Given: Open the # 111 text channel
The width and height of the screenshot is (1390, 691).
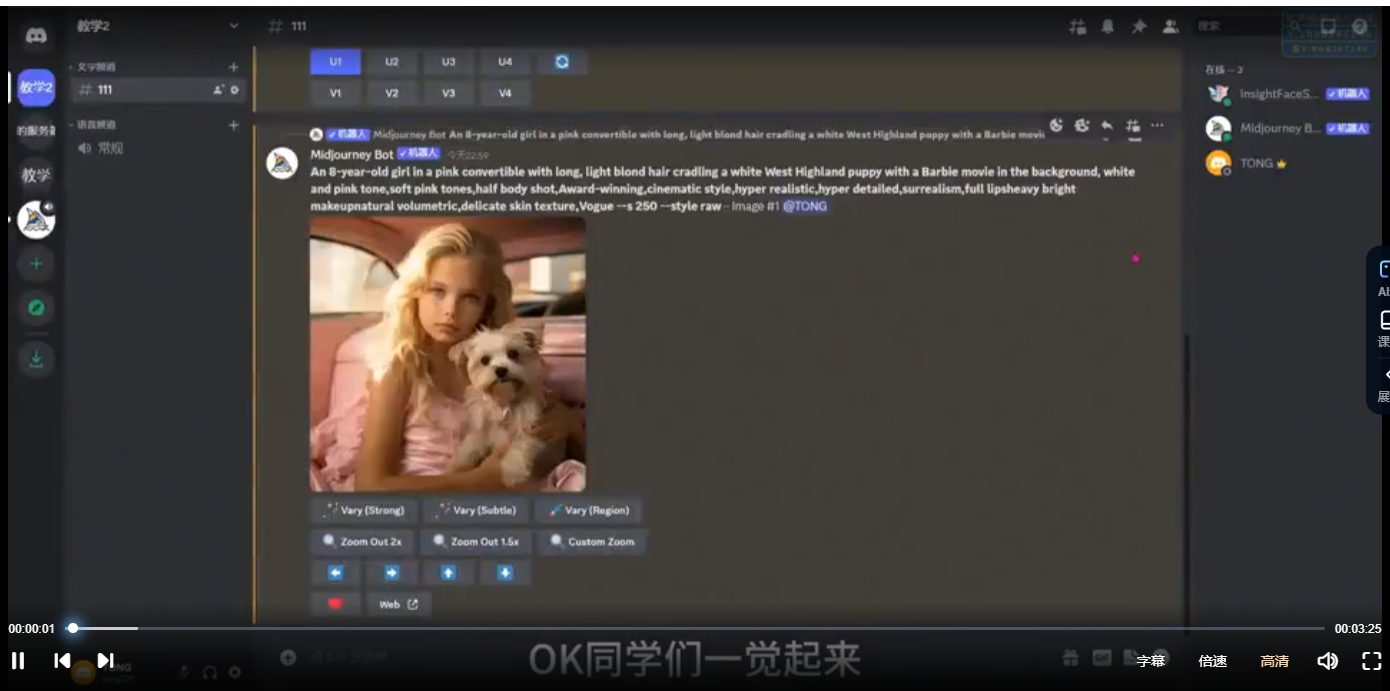Looking at the screenshot, I should 157,90.
